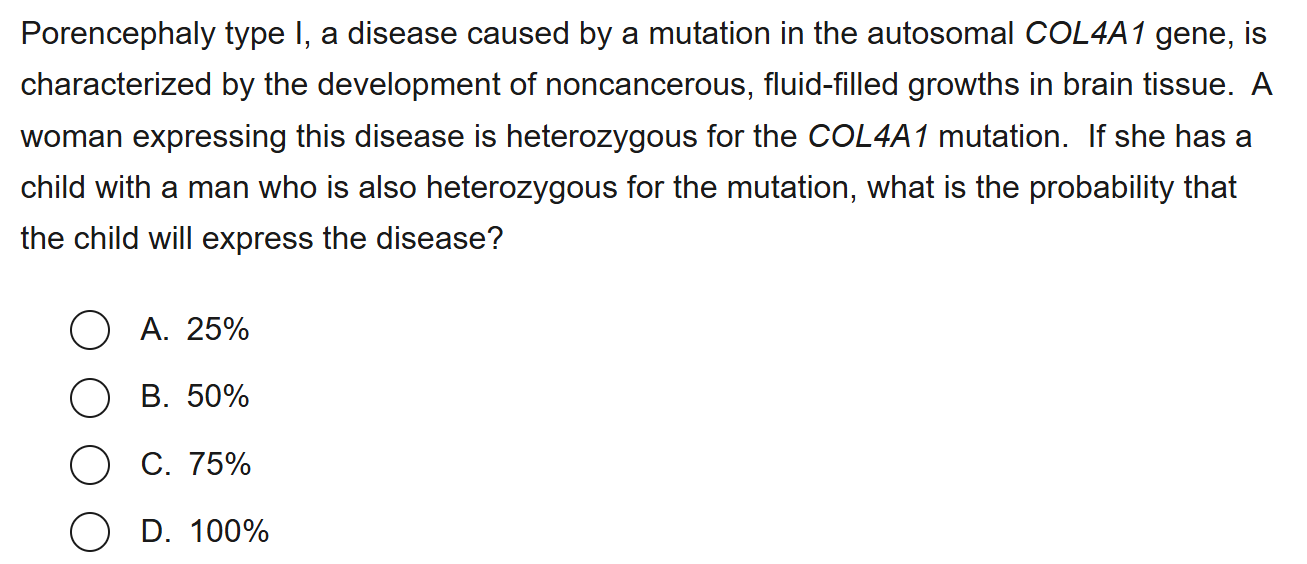Click the italic "COL4A1" before the word "gene"

[1086, 35]
